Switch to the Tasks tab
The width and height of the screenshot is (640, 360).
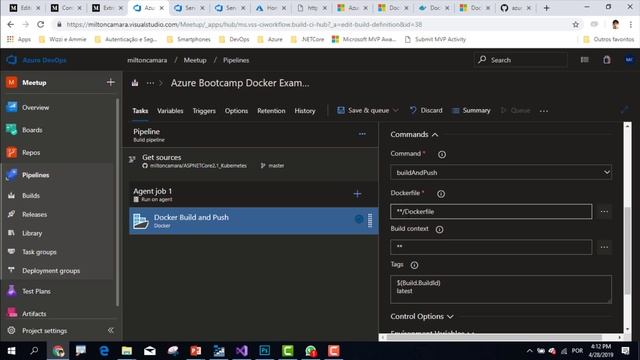pos(140,111)
